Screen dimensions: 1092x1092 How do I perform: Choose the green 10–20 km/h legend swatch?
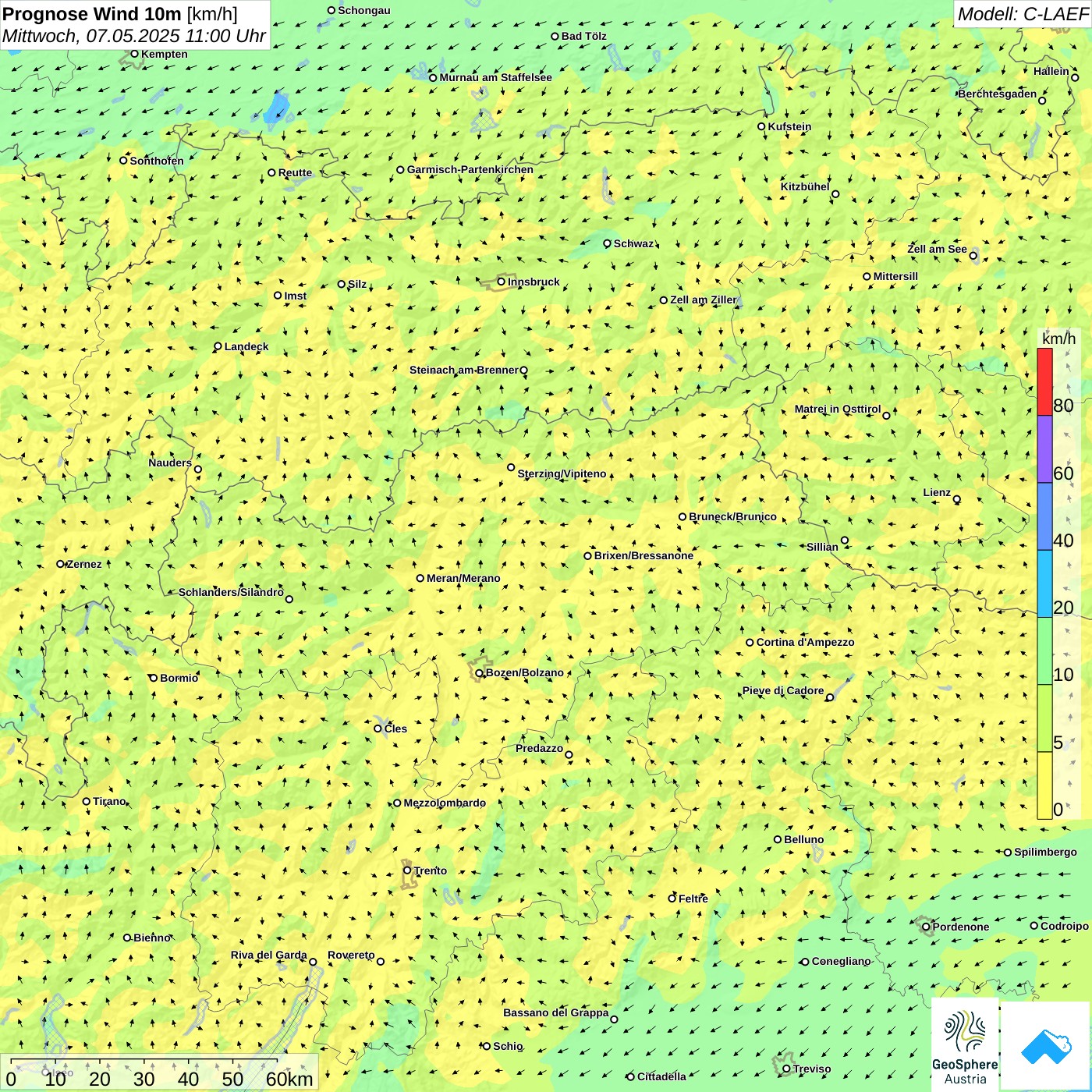[x=1044, y=651]
